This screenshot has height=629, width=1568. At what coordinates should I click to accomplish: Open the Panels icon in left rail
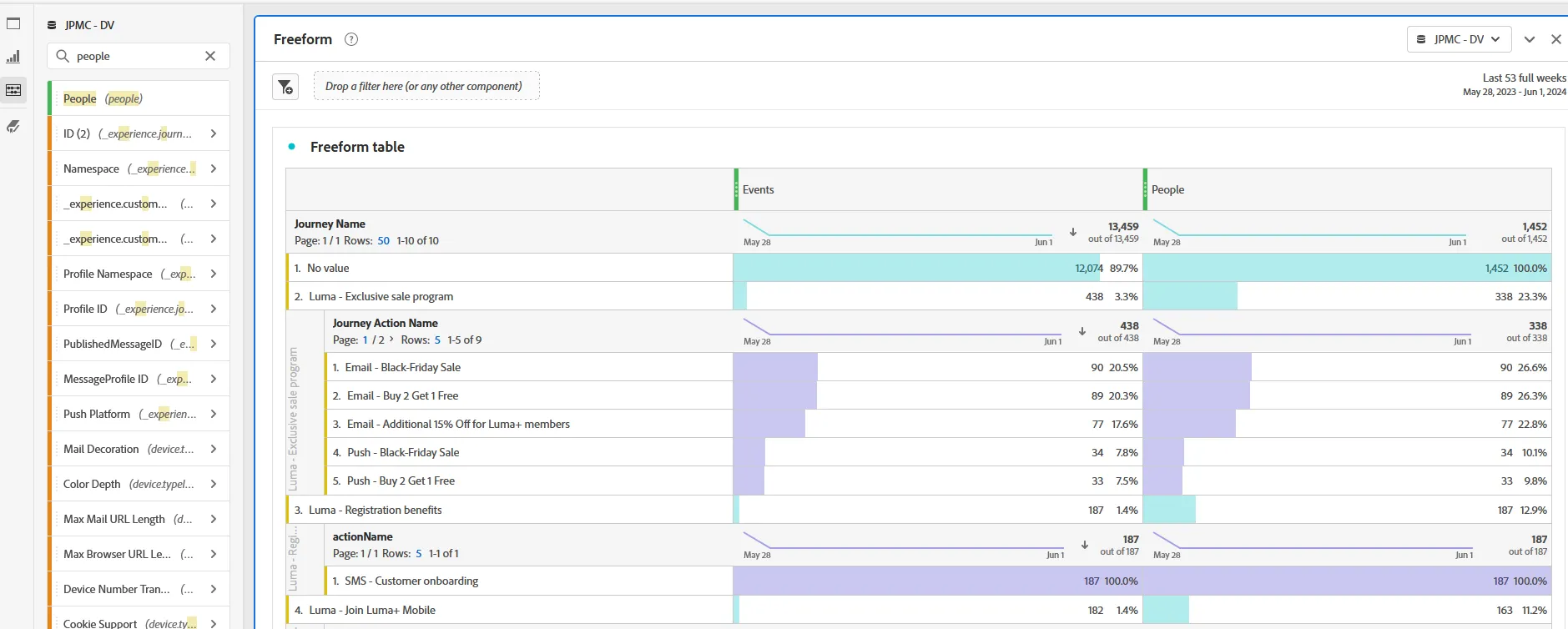[13, 23]
